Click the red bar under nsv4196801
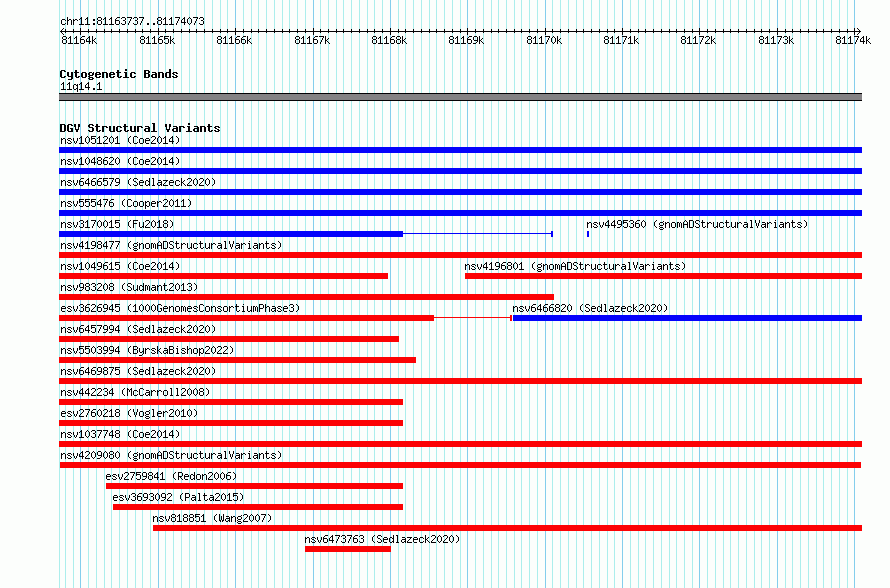The height and width of the screenshot is (588, 890). [664, 276]
